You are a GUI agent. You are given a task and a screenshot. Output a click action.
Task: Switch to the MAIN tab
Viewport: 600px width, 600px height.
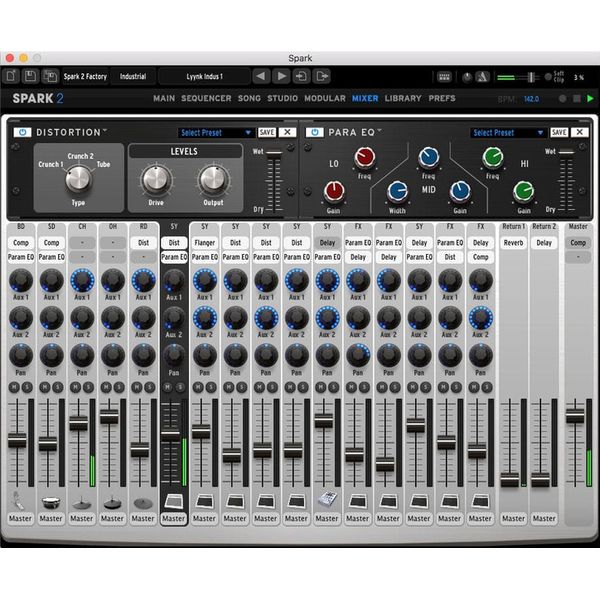click(164, 98)
